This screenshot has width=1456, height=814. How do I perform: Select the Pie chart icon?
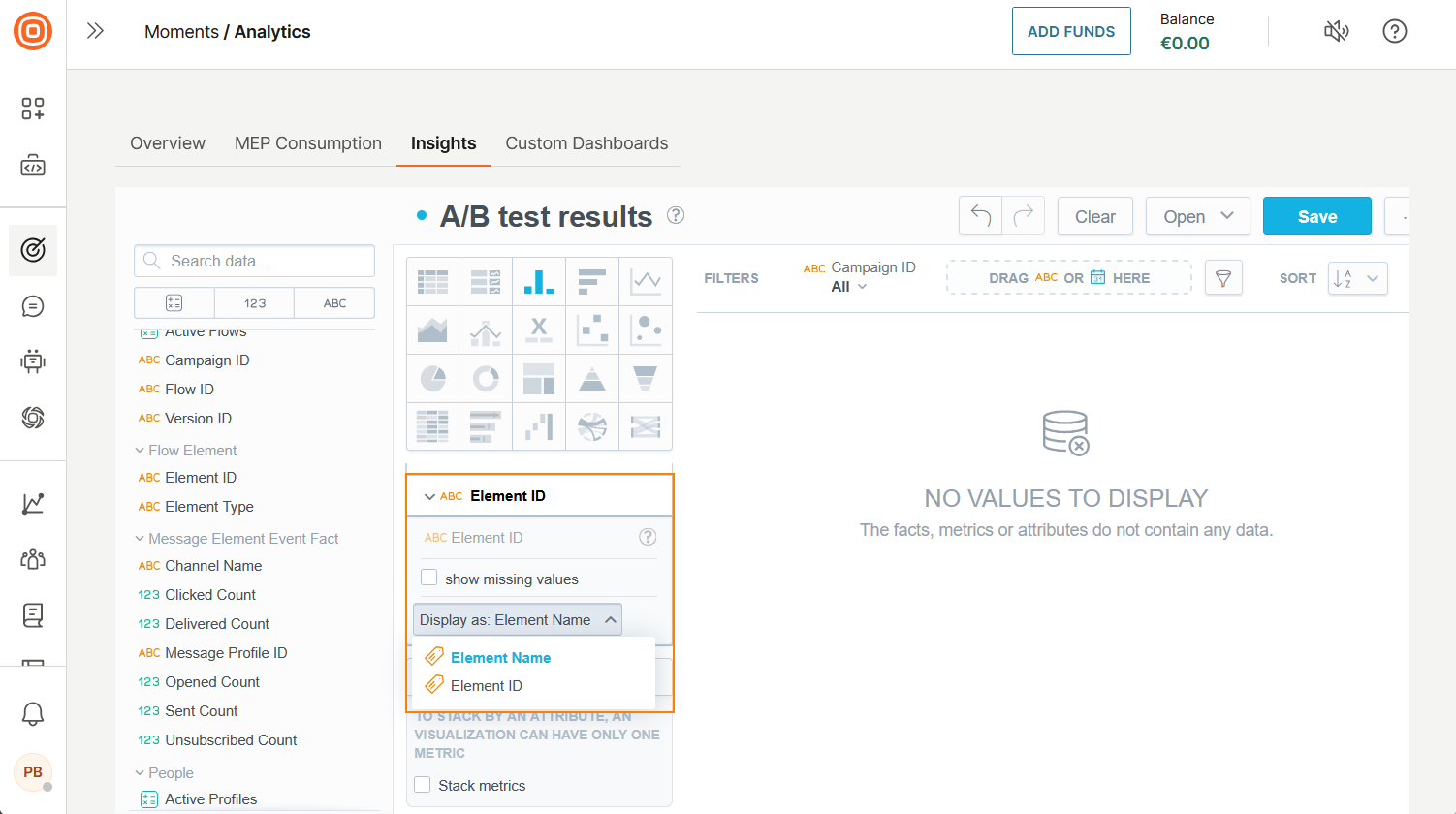pyautogui.click(x=432, y=378)
